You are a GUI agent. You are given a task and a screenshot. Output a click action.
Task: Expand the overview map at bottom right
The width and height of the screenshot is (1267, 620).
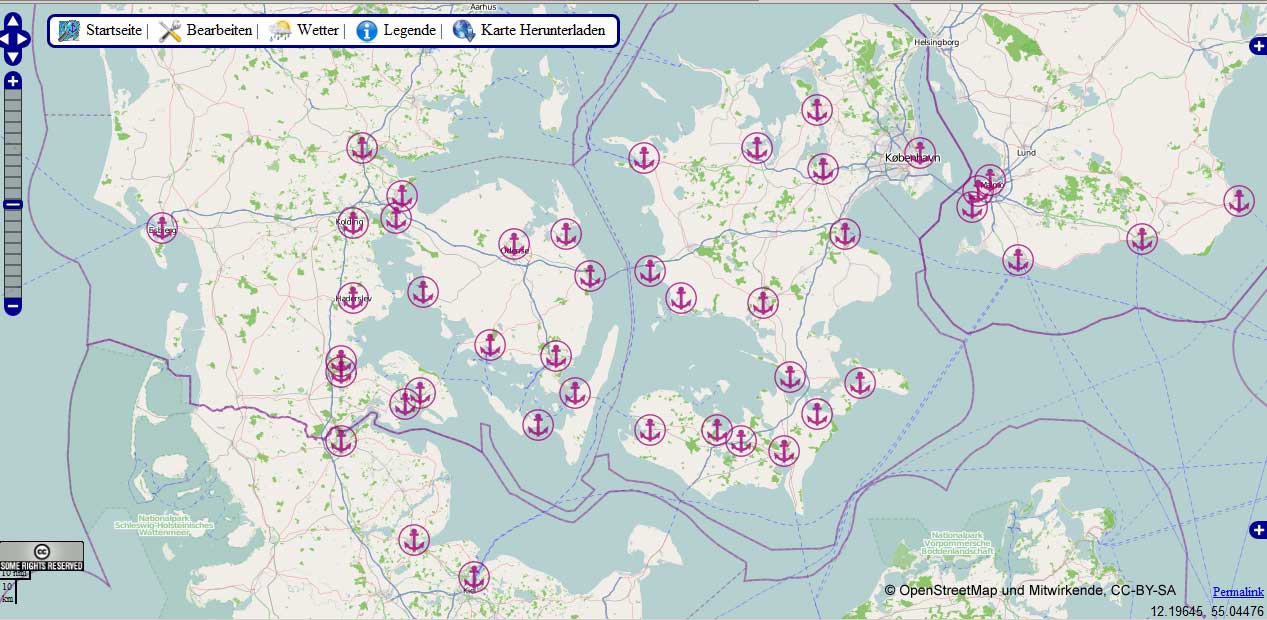coord(1258,530)
